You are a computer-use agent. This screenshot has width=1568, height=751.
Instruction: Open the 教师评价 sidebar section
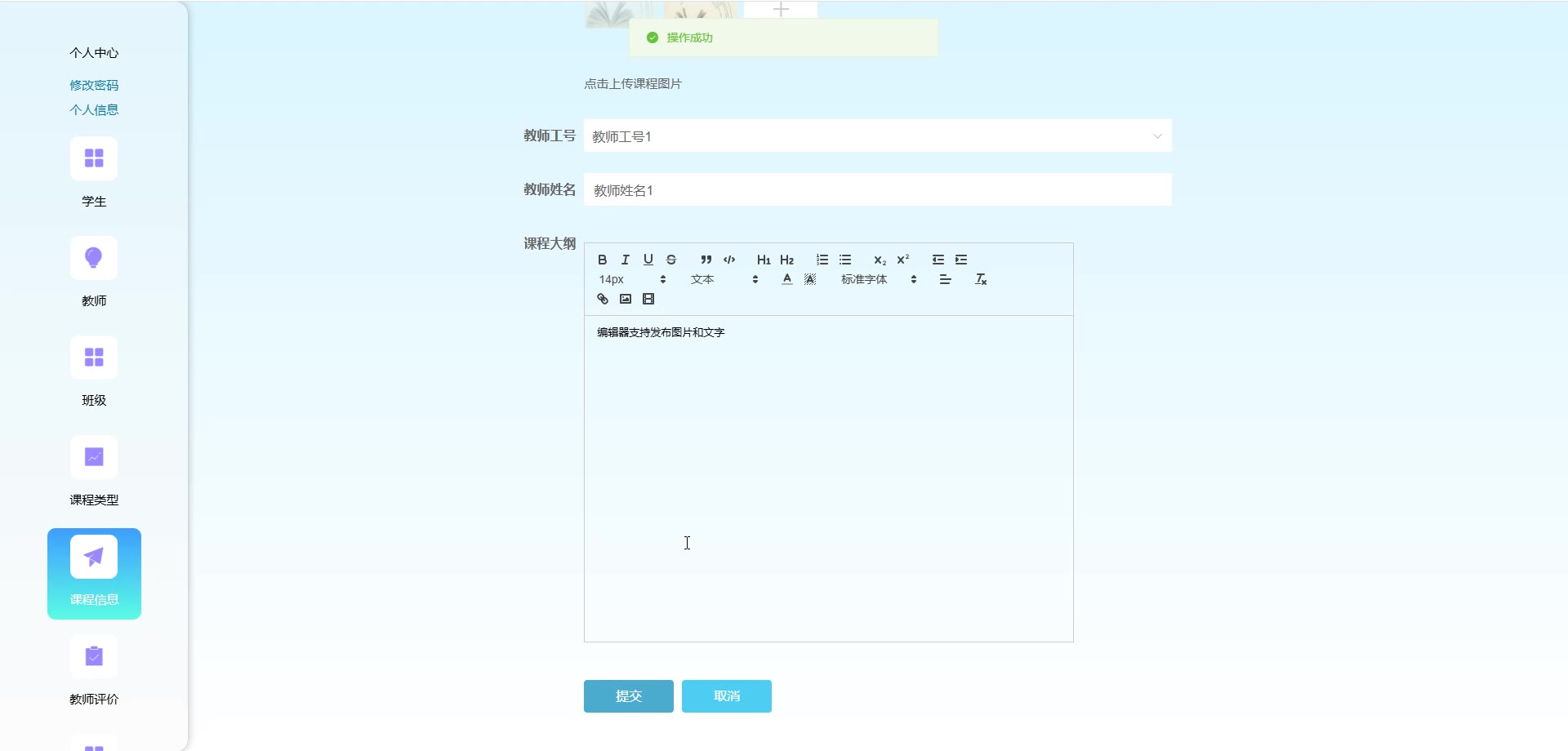(x=94, y=672)
